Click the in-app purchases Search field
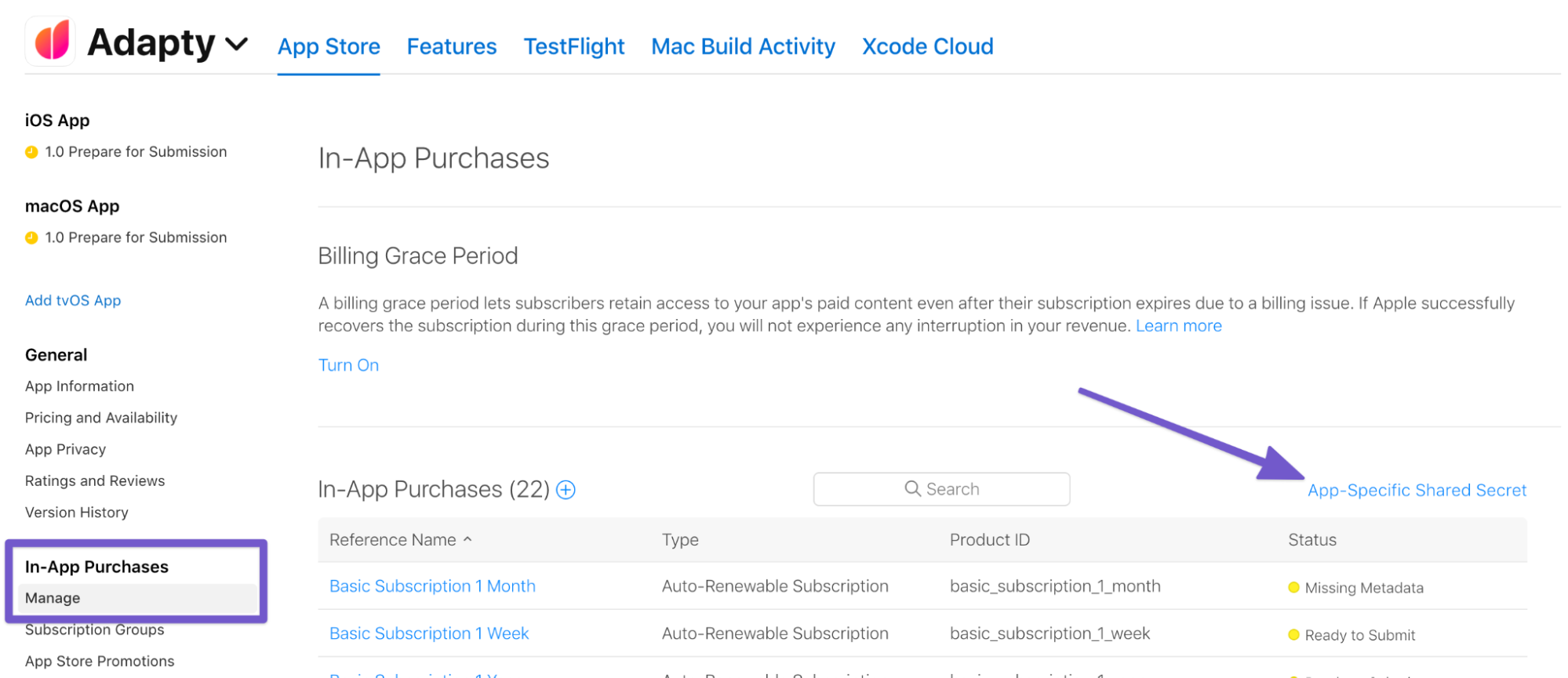 tap(941, 489)
